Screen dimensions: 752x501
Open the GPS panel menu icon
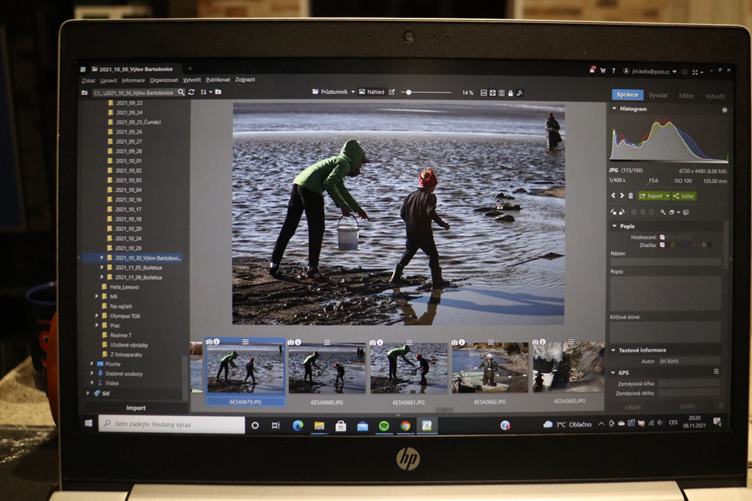[x=716, y=372]
